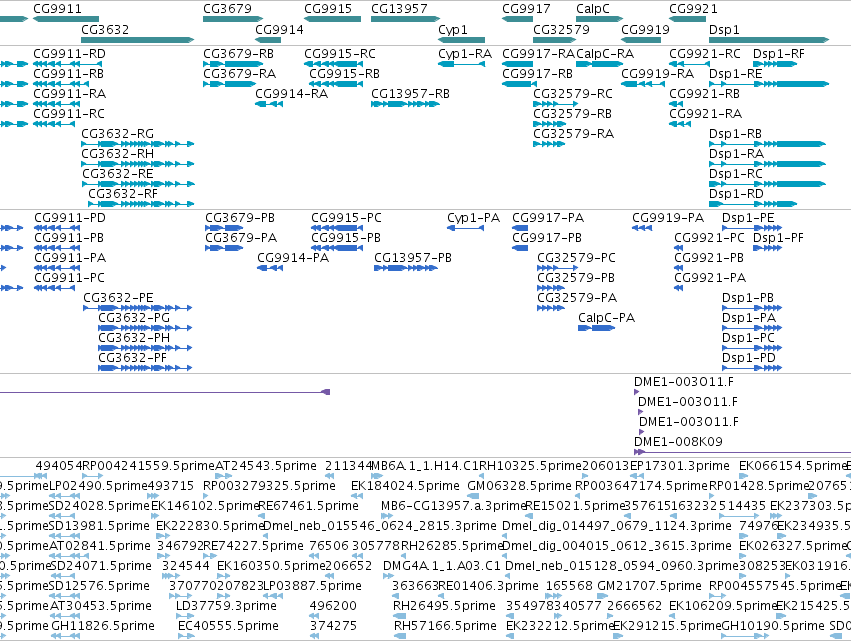
Task: Click protein CG9915-PC label
Action: [346, 218]
